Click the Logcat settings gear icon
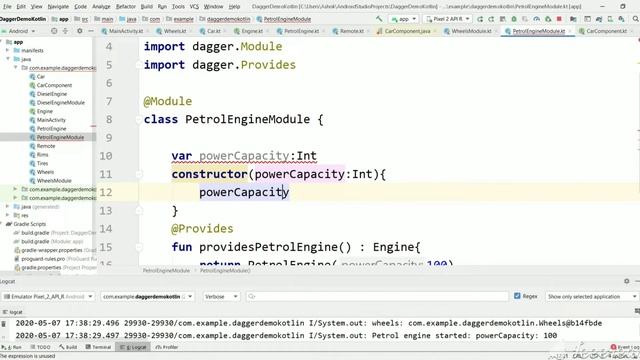The image size is (640, 360). pyautogui.click(x=627, y=281)
